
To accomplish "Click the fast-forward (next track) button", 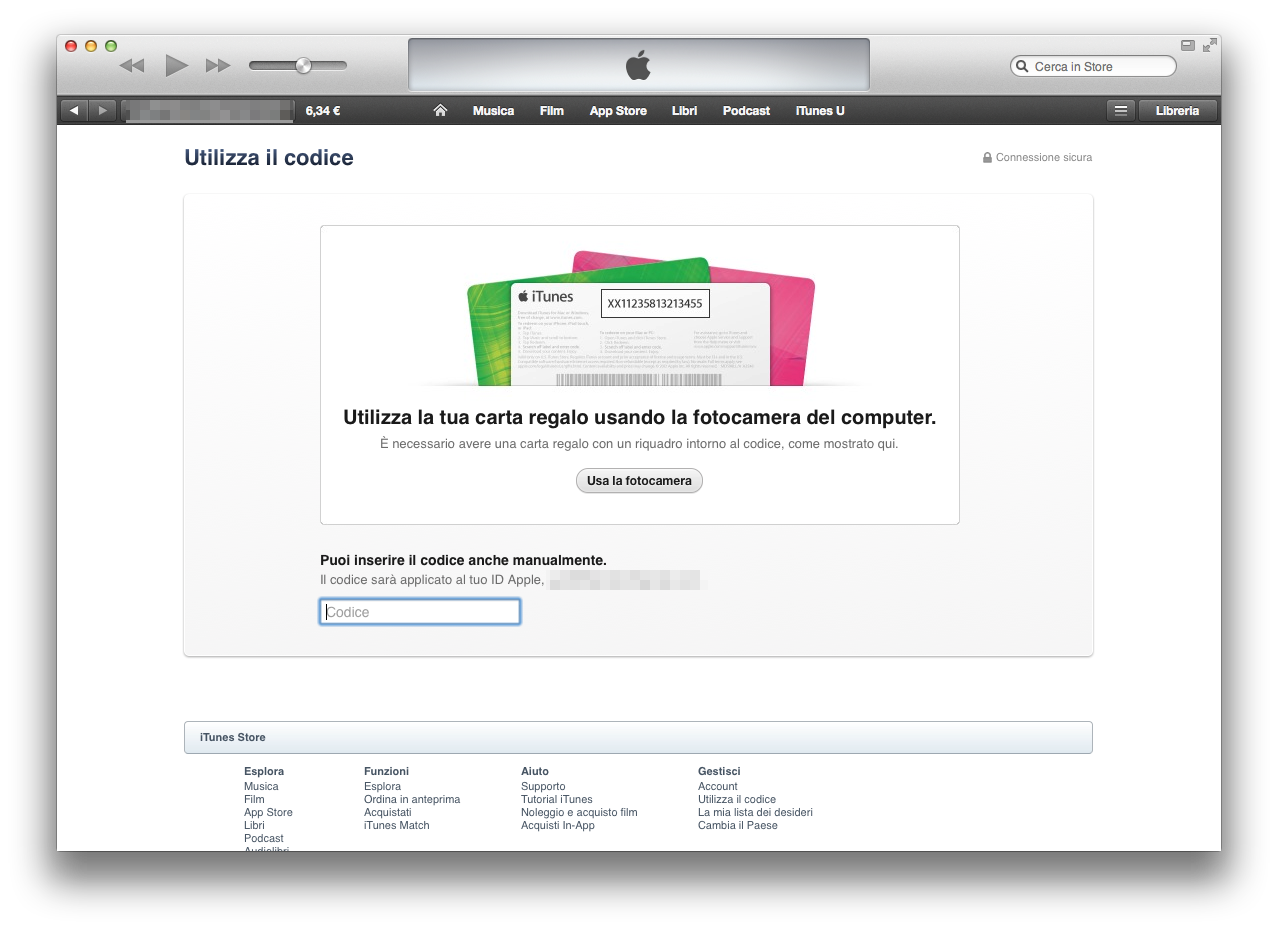I will coord(218,66).
